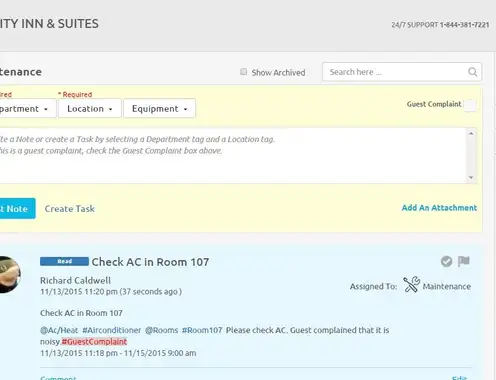Click Richard Caldwell author name
The image size is (496, 380).
click(x=75, y=280)
